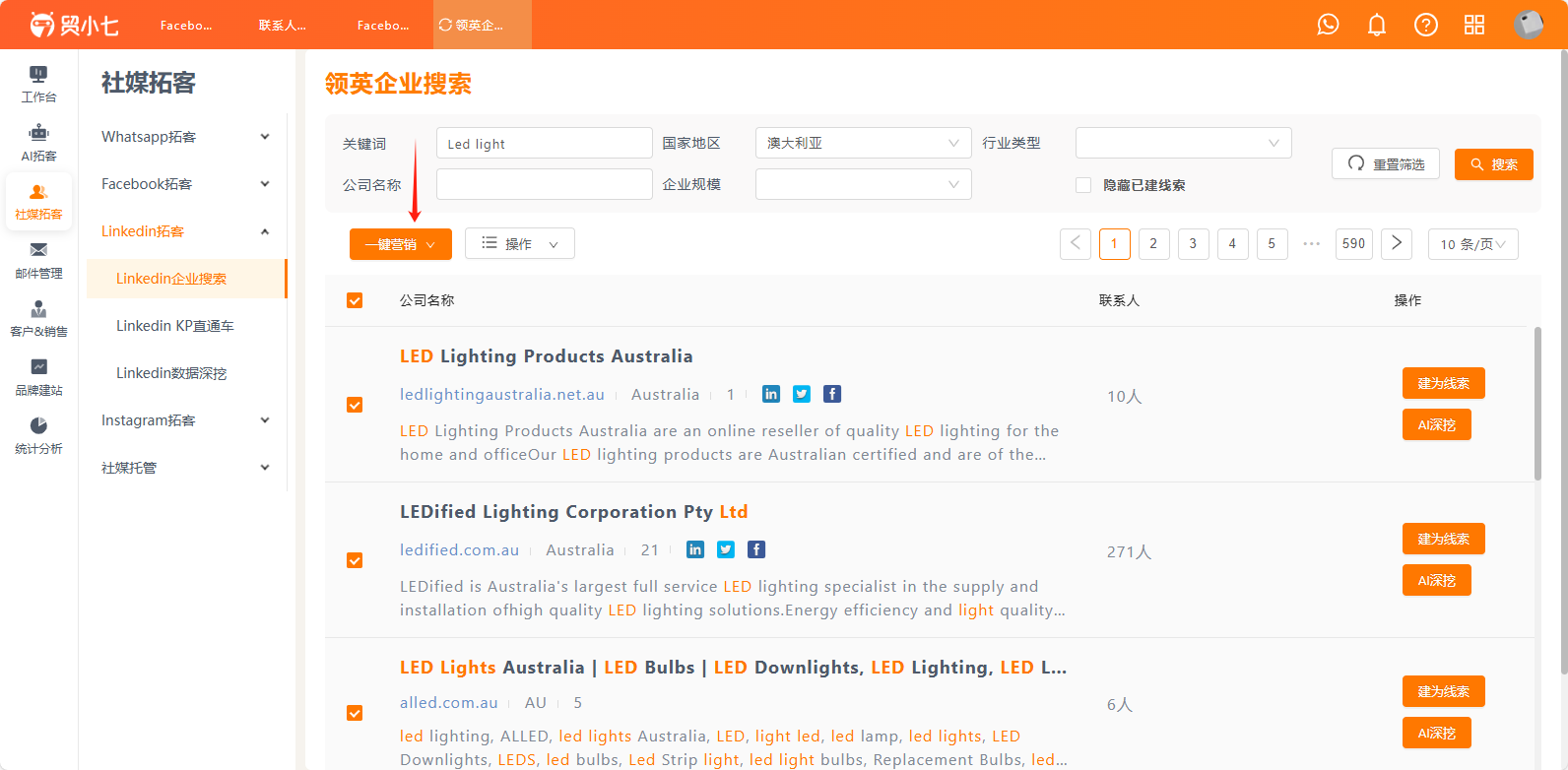Open 客户&销售 in the left sidebar
The width and height of the screenshot is (1568, 770).
(x=38, y=319)
